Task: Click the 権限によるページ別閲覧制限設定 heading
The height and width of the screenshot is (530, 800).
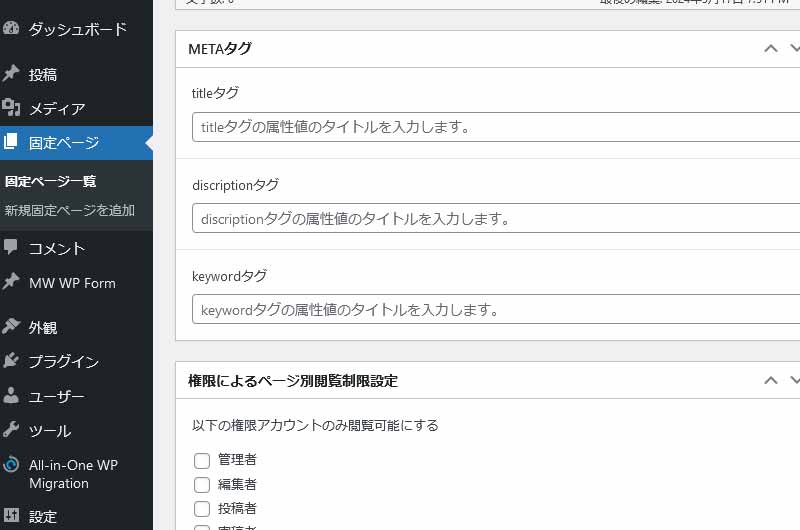Action: (x=293, y=381)
